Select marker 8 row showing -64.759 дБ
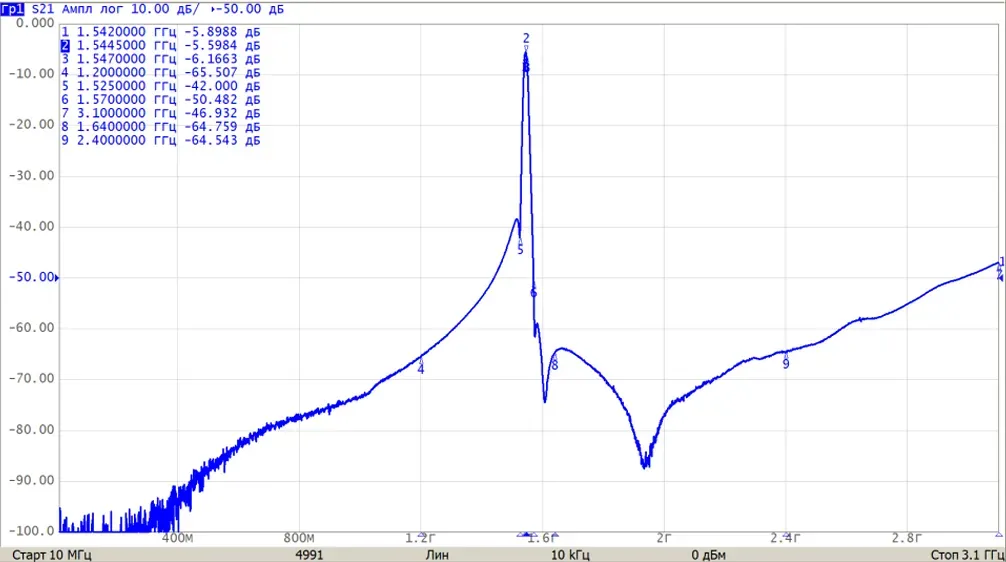Viewport: 1006px width, 562px height. click(160, 126)
